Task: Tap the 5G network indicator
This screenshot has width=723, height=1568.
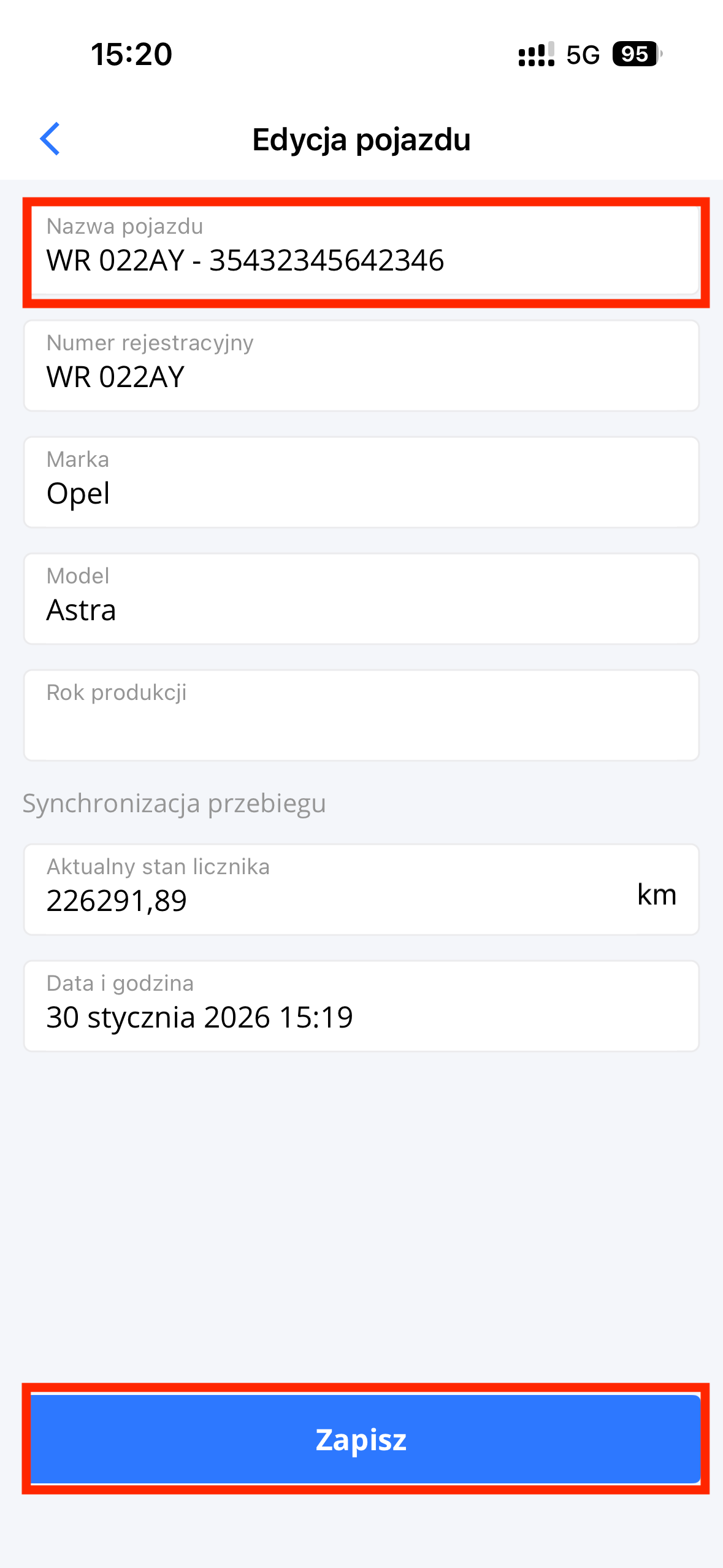Action: coord(583,55)
